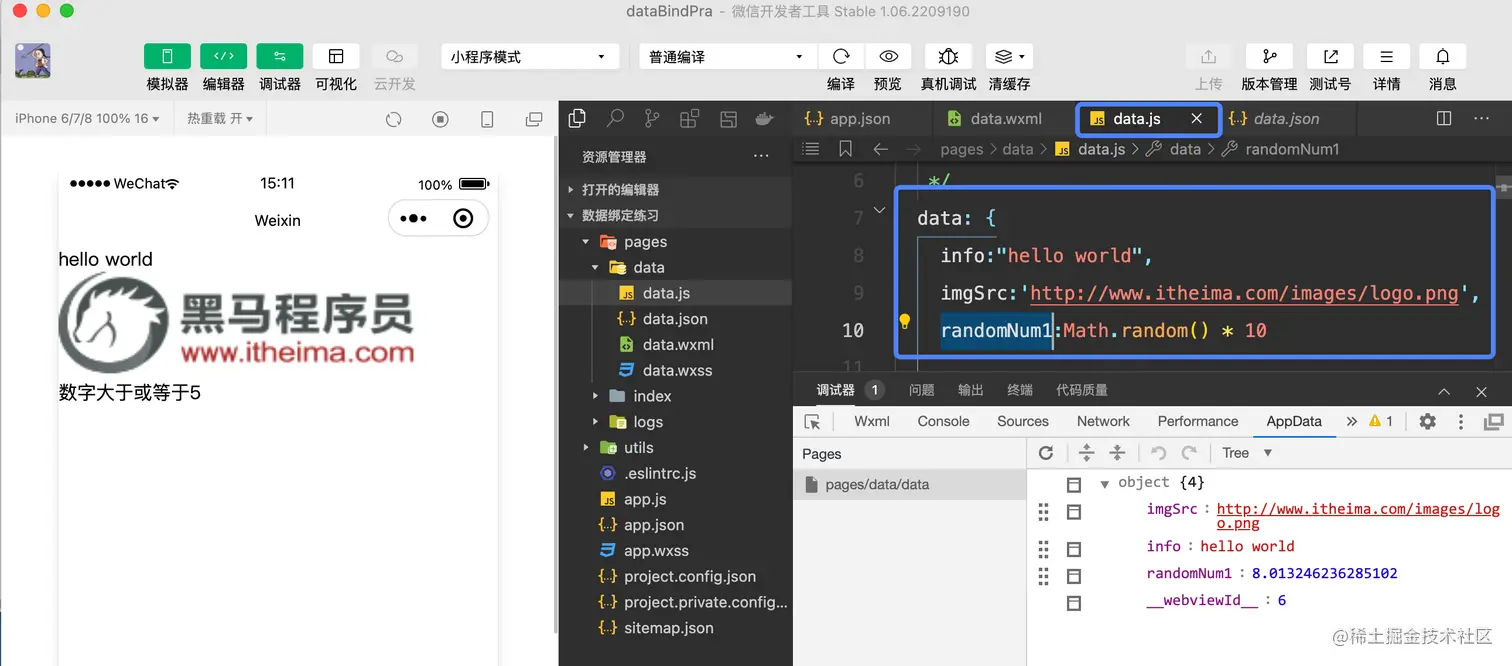Collapse the pages folder
The image size is (1512, 666).
pyautogui.click(x=676, y=241)
